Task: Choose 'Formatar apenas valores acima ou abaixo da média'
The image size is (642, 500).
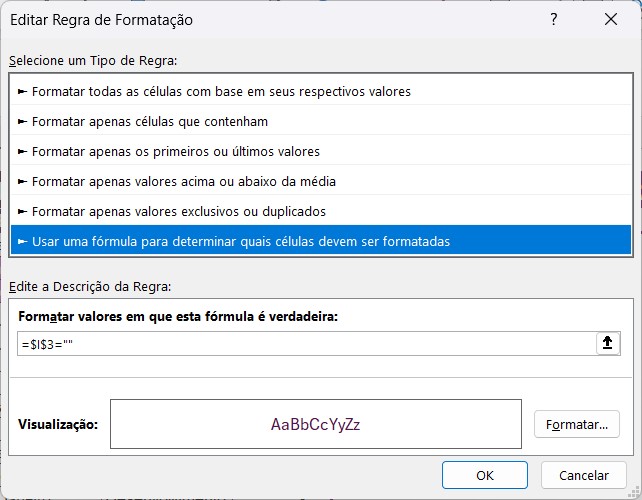Action: (x=184, y=181)
